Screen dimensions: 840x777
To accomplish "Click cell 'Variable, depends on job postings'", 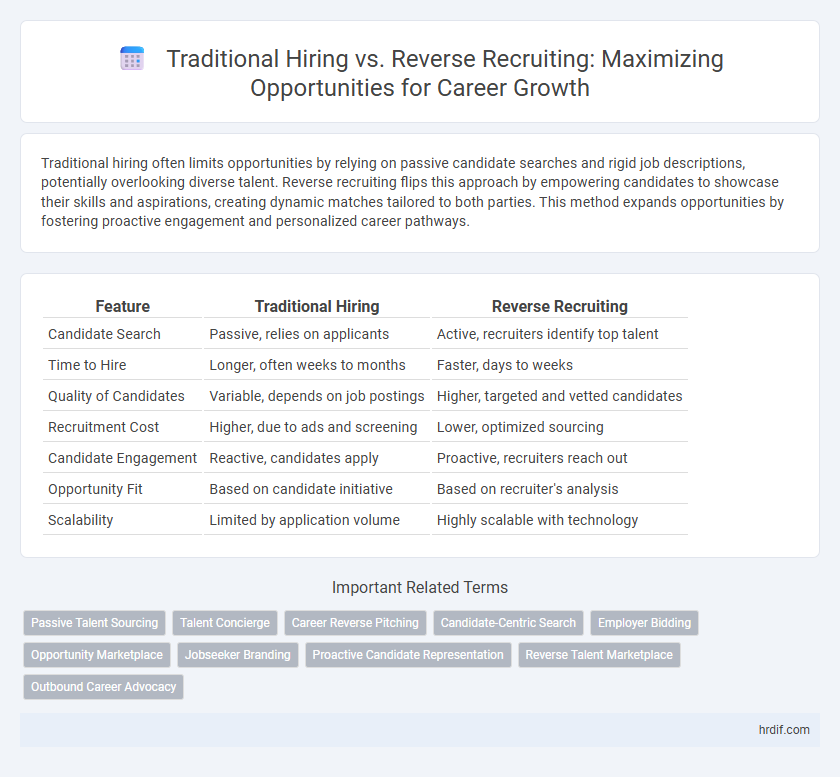I will coord(317,396).
